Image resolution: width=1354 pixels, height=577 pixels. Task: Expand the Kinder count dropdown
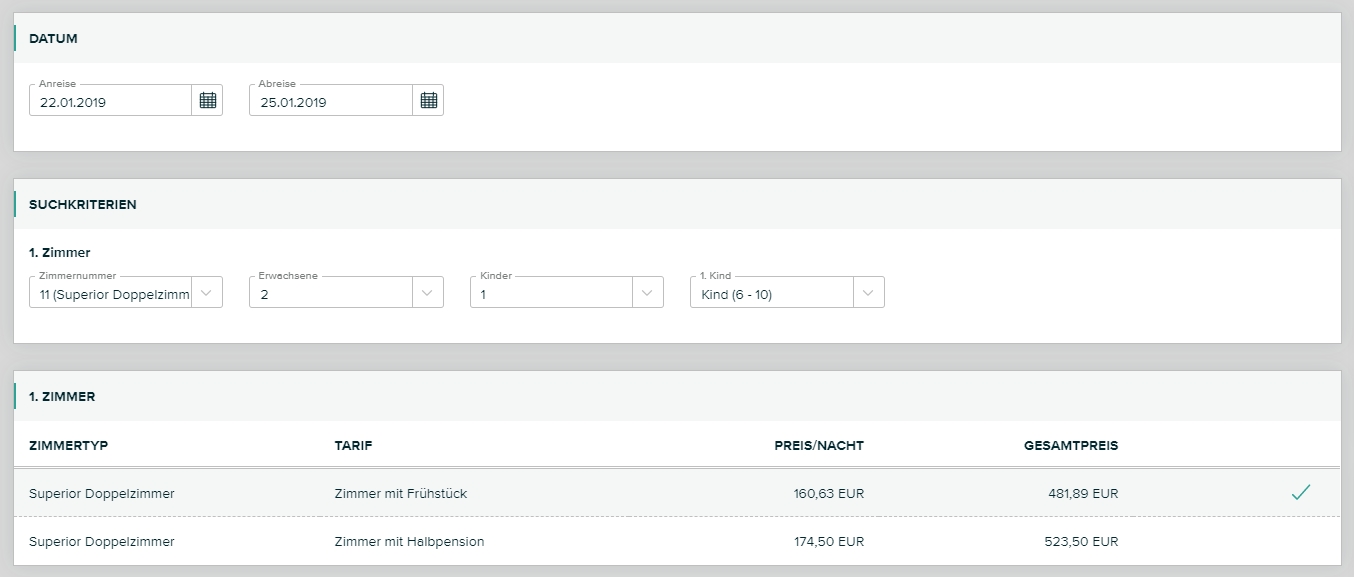click(566, 293)
